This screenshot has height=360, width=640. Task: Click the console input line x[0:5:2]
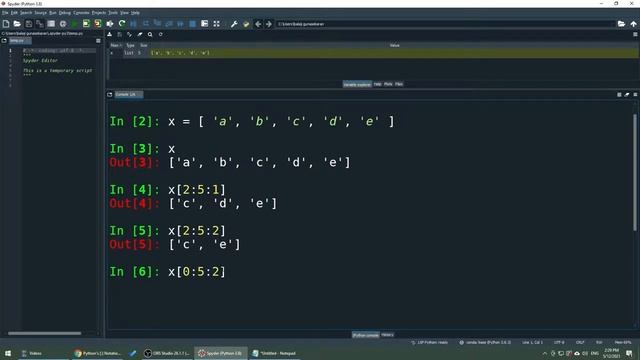(196, 272)
